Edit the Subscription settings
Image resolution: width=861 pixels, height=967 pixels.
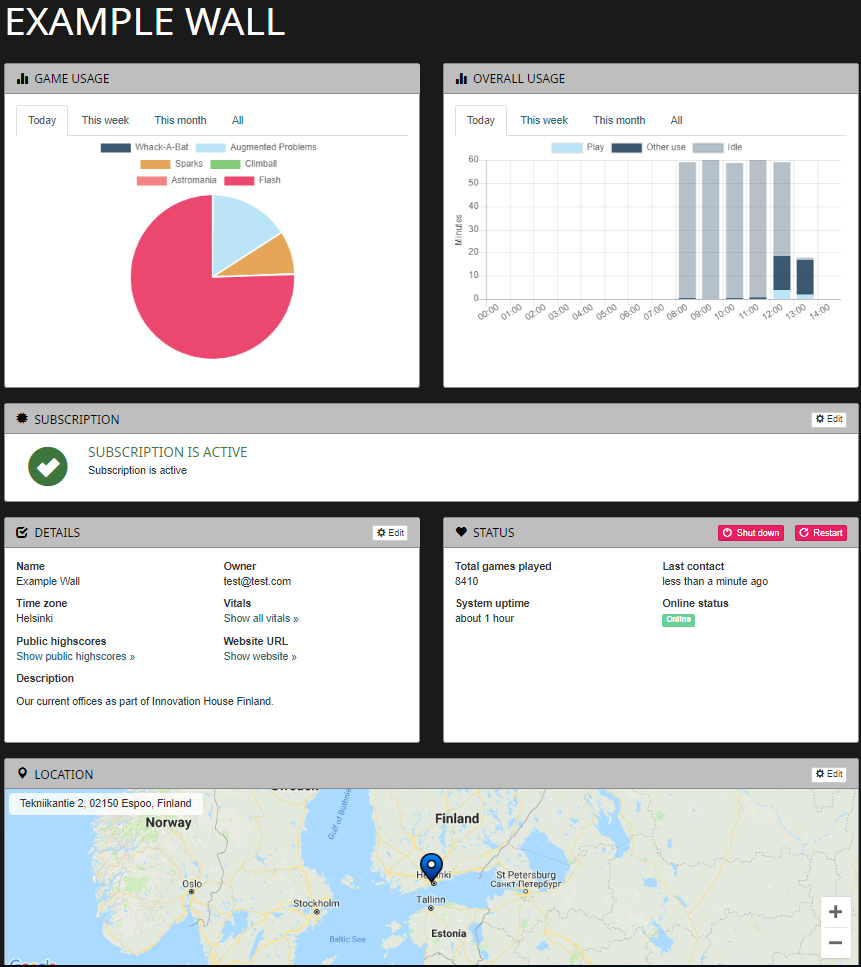coord(829,419)
